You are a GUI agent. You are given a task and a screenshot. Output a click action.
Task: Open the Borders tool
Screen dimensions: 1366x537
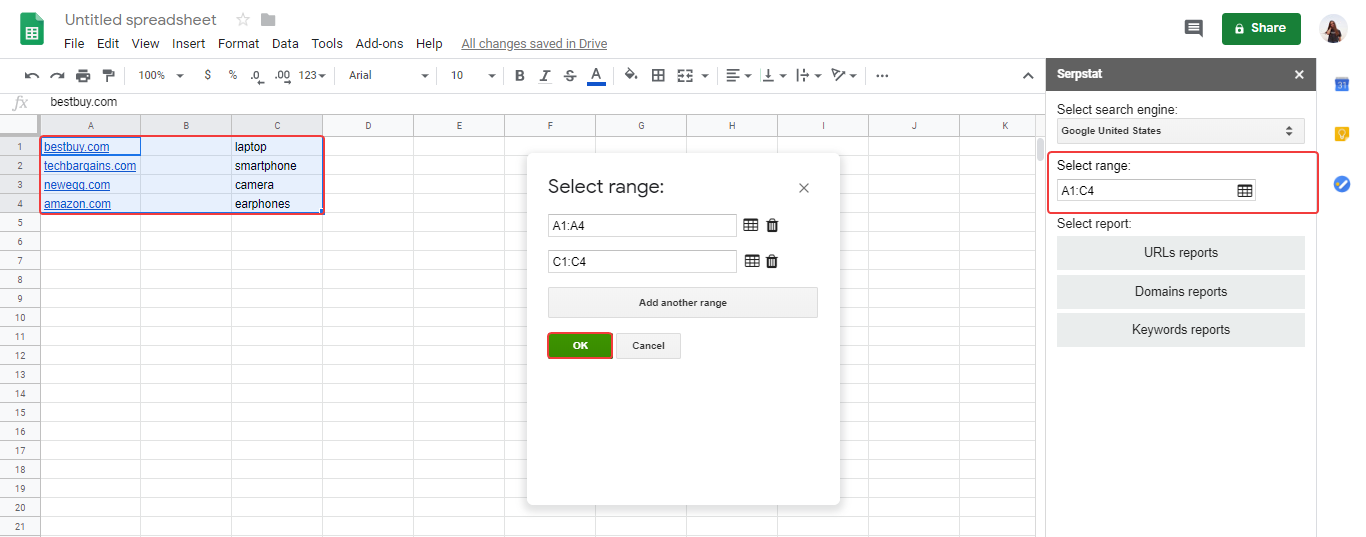pyautogui.click(x=658, y=76)
